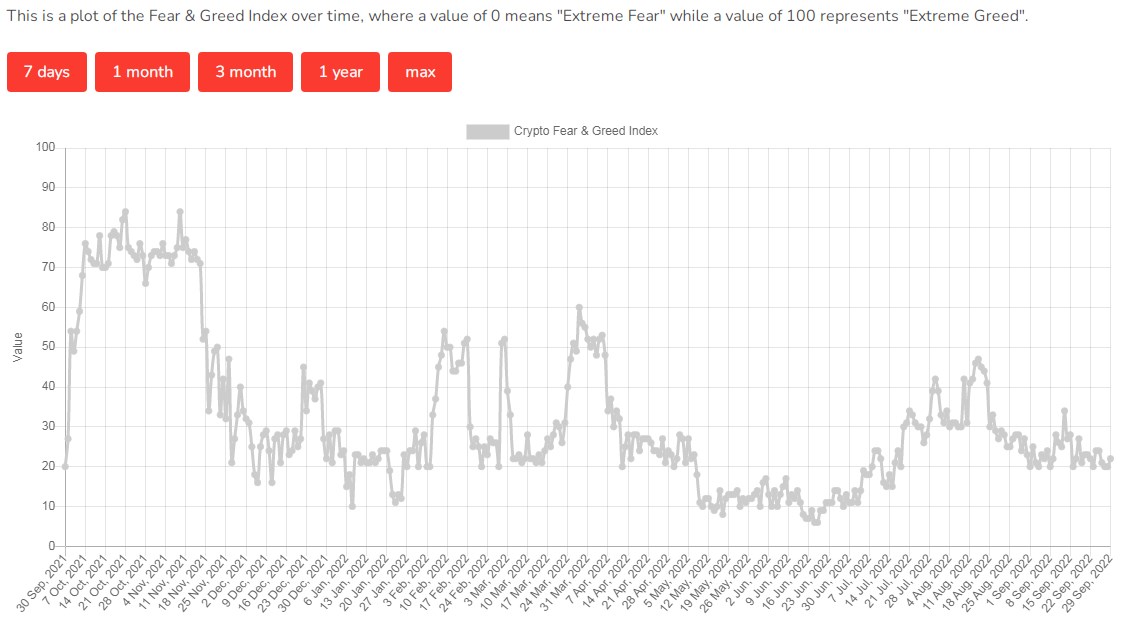Click the x-axis date '16 Jun, 2022'
The width and height of the screenshot is (1121, 621).
point(786,582)
